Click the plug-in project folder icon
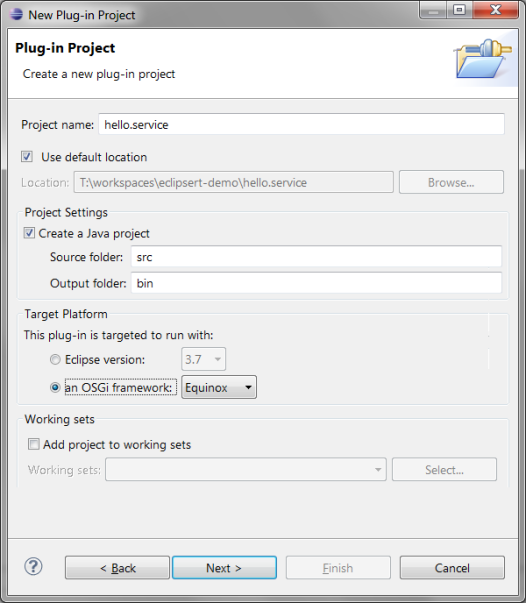The width and height of the screenshot is (526, 603). click(483, 58)
